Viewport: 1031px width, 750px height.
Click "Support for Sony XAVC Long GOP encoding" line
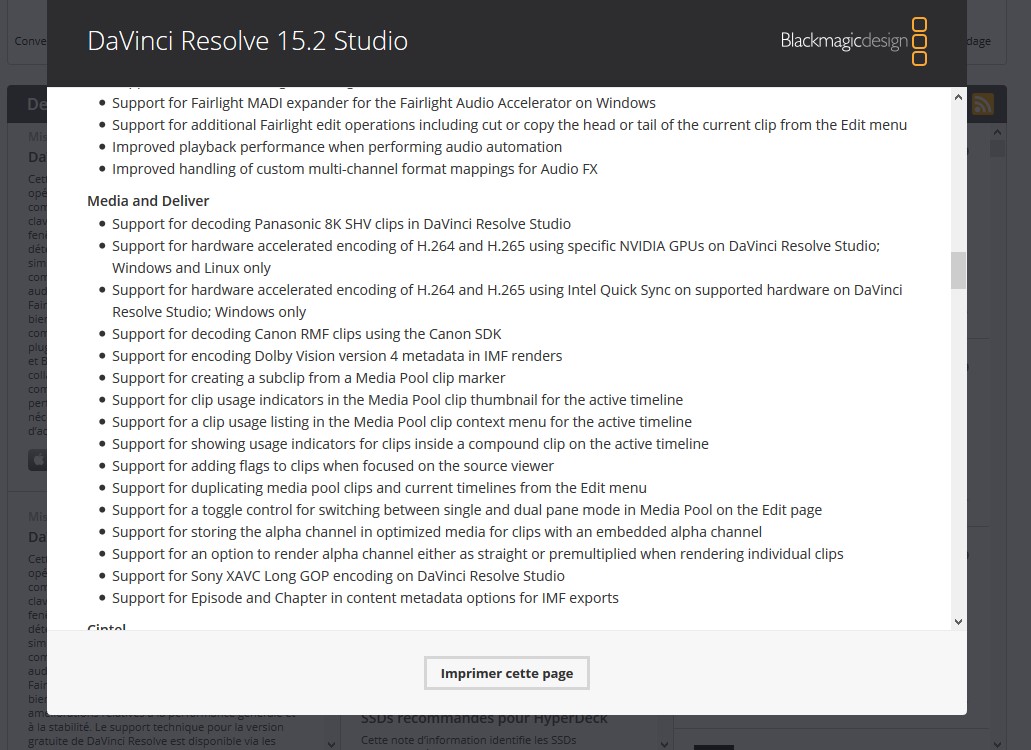[x=338, y=576]
